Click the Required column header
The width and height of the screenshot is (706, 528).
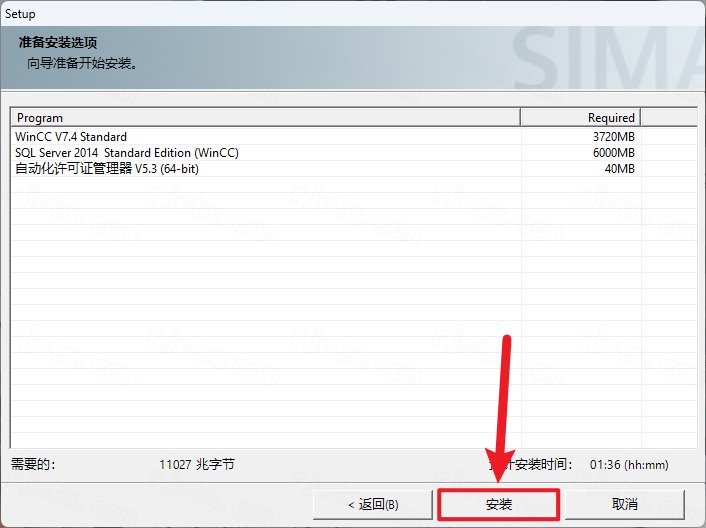tap(580, 117)
